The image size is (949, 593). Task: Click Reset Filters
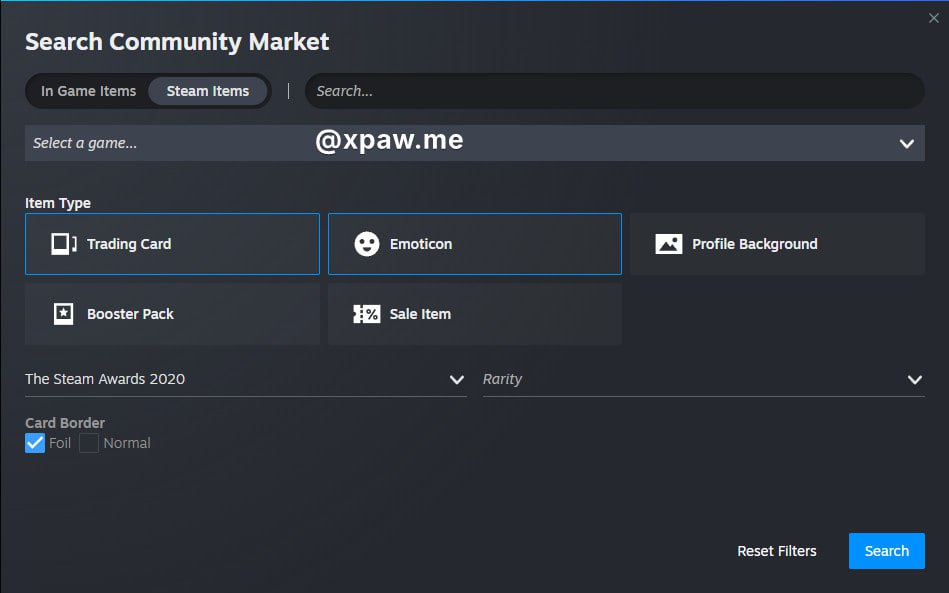point(776,551)
